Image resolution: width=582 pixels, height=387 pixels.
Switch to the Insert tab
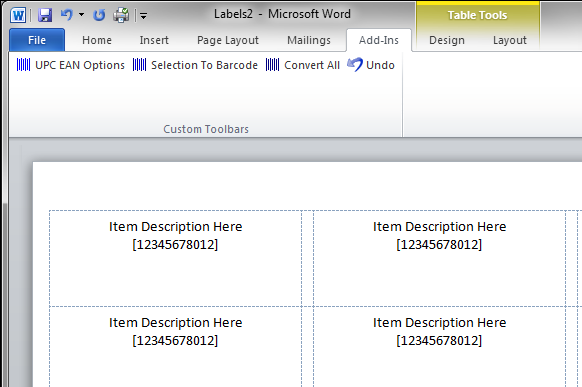pyautogui.click(x=154, y=40)
